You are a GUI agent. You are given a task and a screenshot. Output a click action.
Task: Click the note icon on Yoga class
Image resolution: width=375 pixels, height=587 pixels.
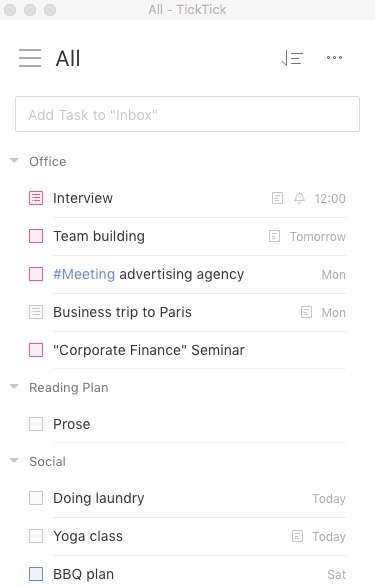pyautogui.click(x=297, y=536)
